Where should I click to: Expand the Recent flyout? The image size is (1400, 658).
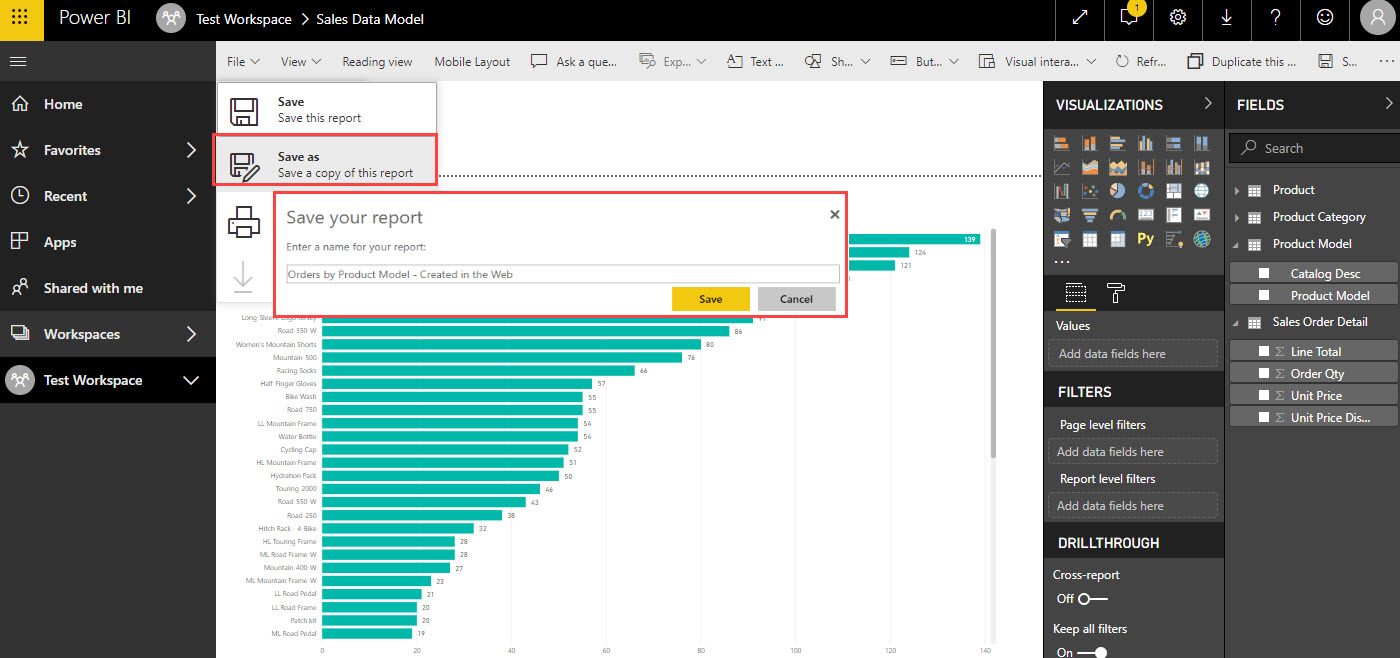[x=192, y=196]
